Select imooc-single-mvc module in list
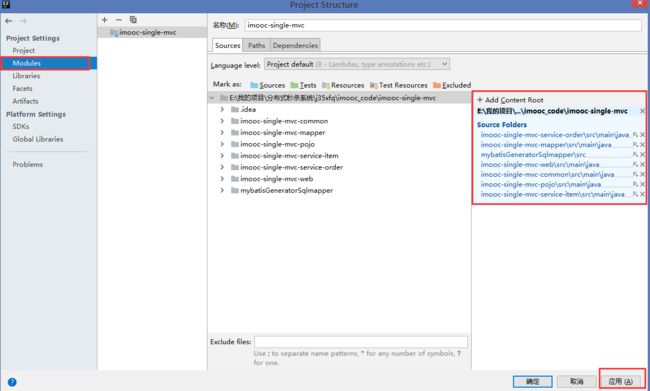Viewport: 650px width, 391px height. pyautogui.click(x=152, y=32)
